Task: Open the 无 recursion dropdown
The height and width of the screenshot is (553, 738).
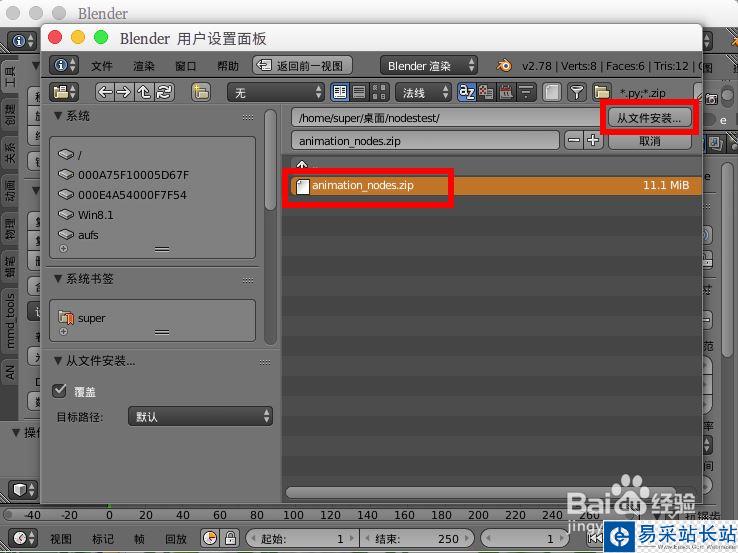Action: pyautogui.click(x=276, y=92)
